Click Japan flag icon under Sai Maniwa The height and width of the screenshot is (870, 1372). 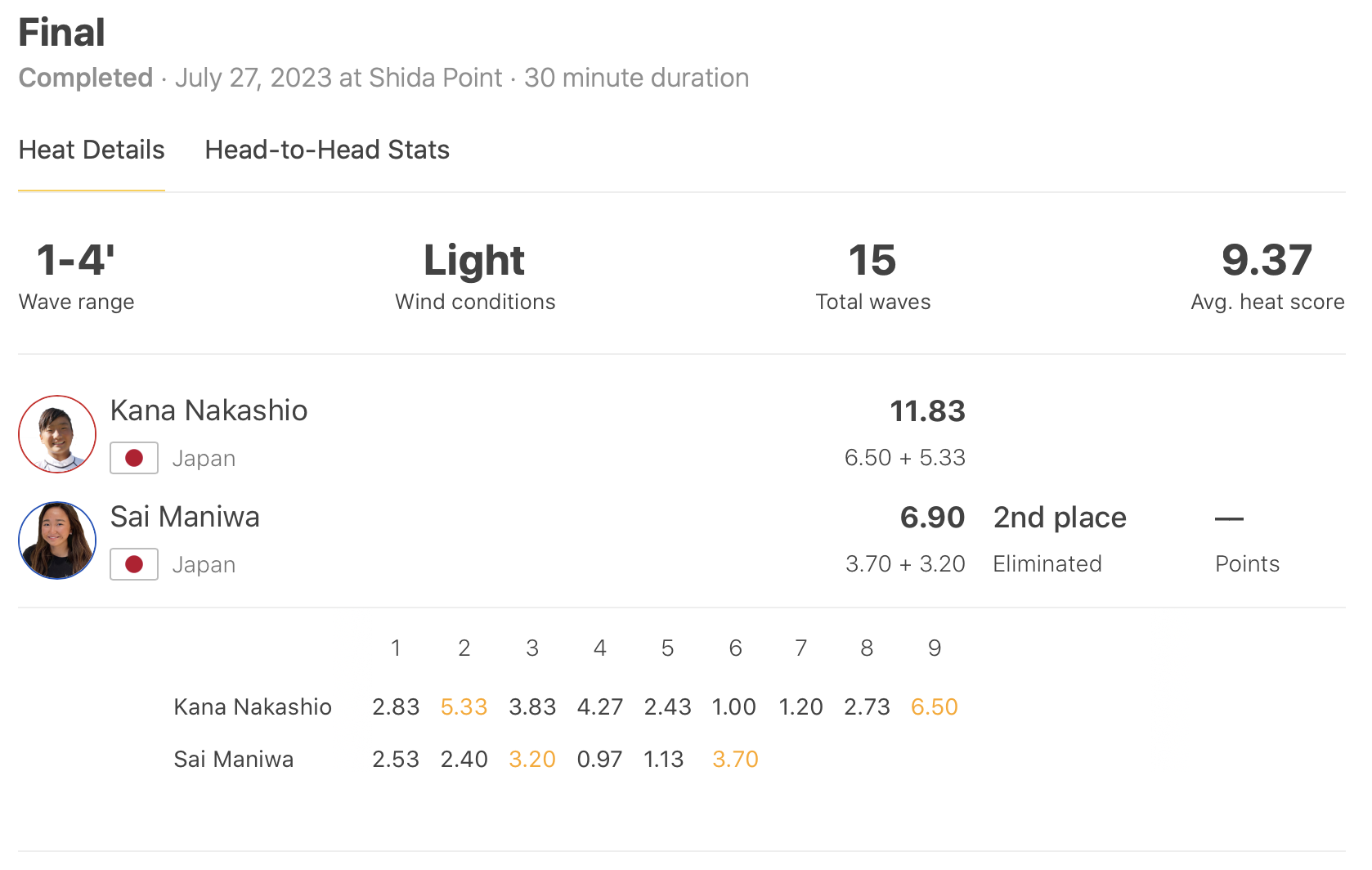(x=134, y=565)
